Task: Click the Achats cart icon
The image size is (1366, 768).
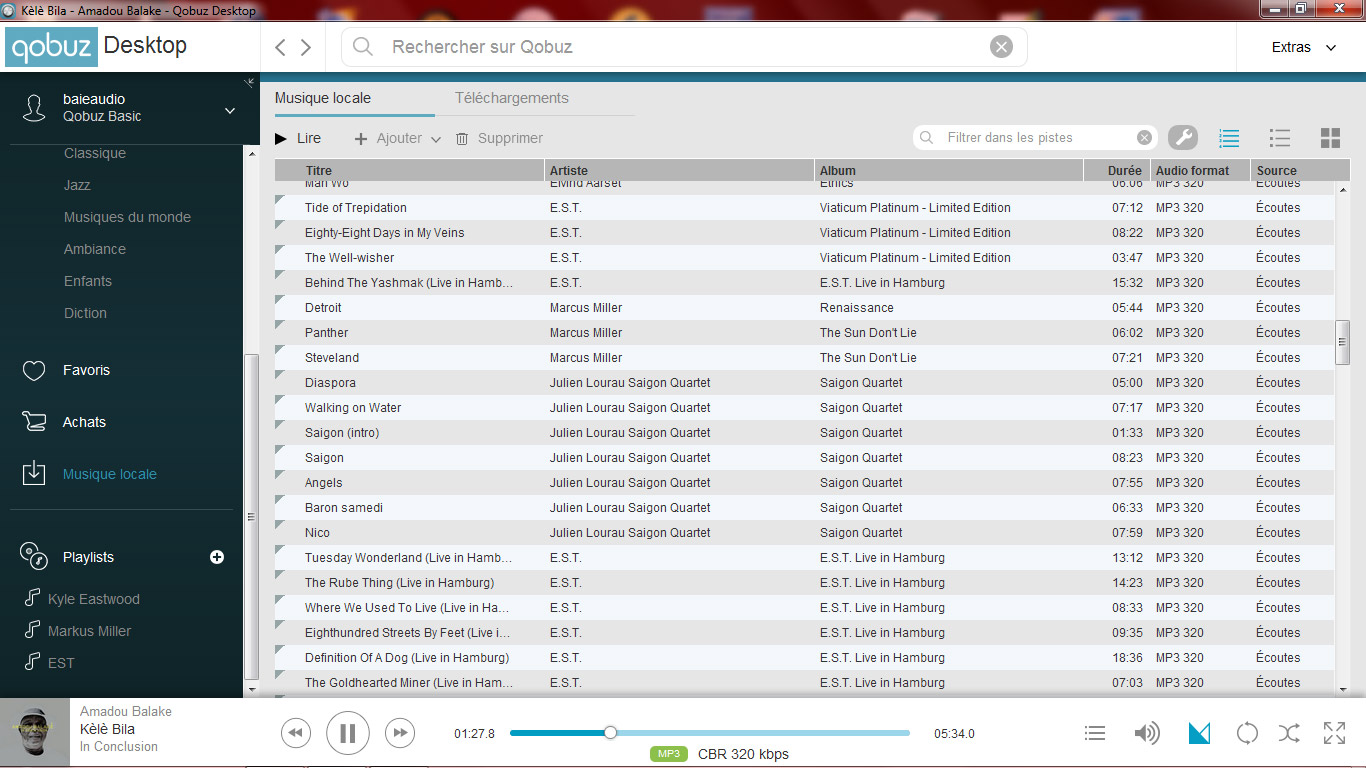Action: click(x=34, y=422)
